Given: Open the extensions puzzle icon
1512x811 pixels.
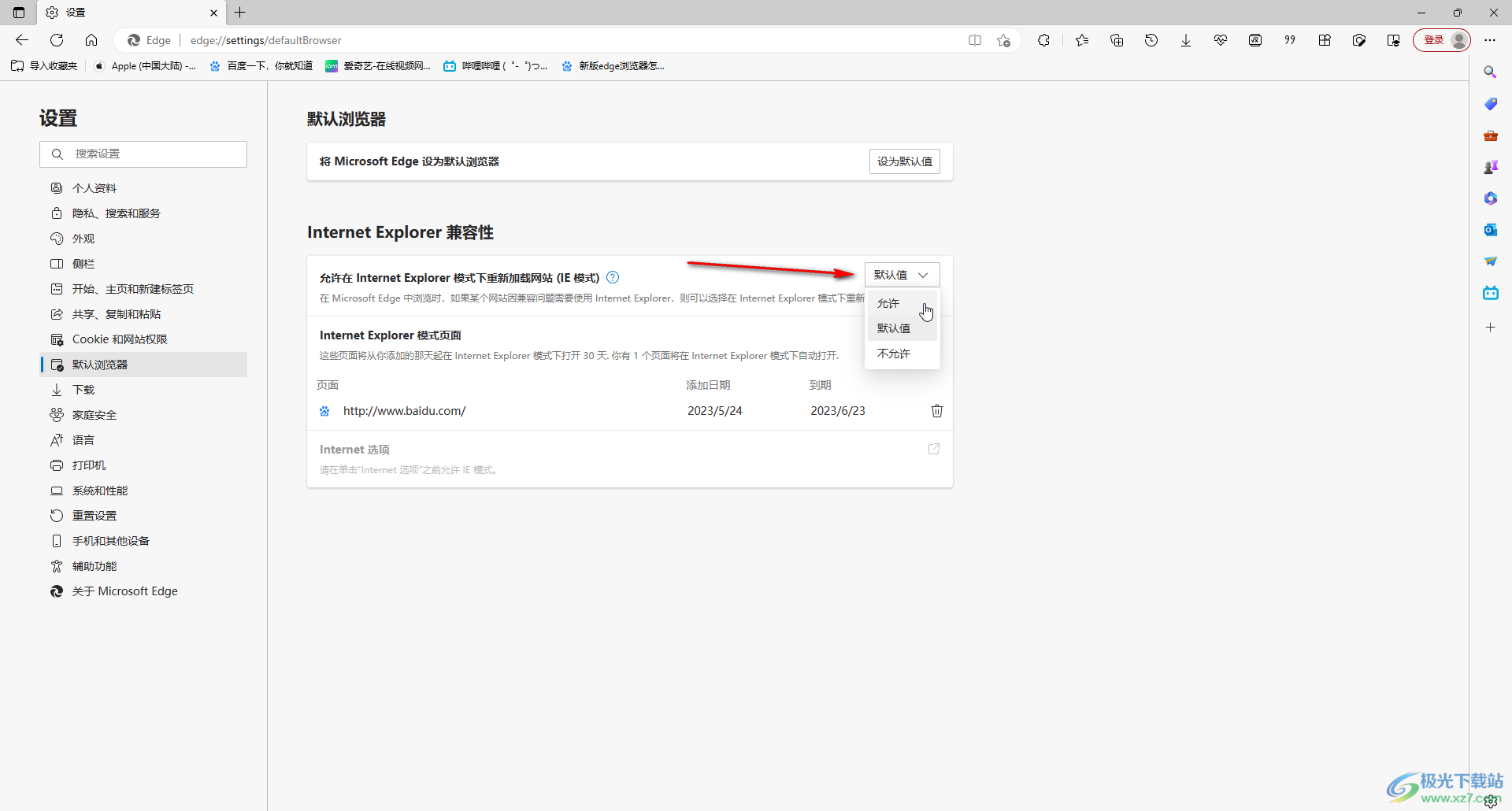Looking at the screenshot, I should (x=1044, y=40).
